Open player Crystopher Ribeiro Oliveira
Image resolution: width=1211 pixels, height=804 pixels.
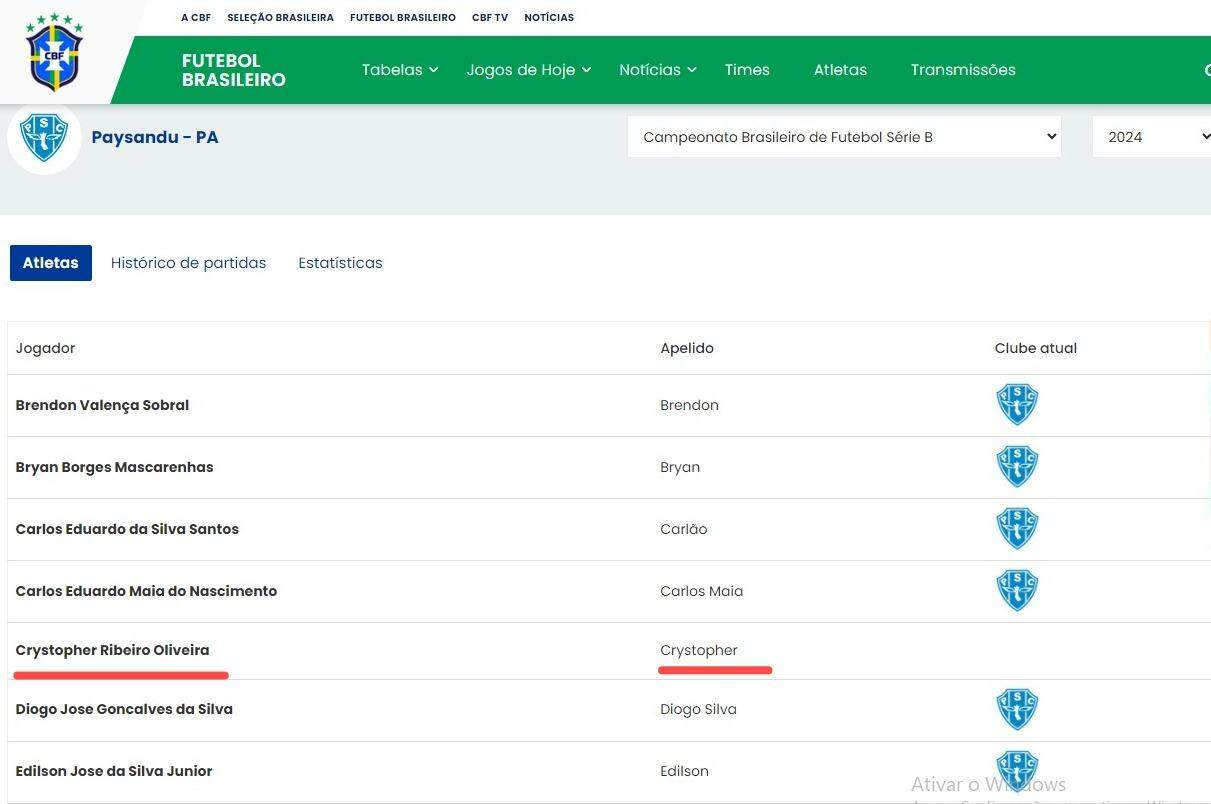112,650
